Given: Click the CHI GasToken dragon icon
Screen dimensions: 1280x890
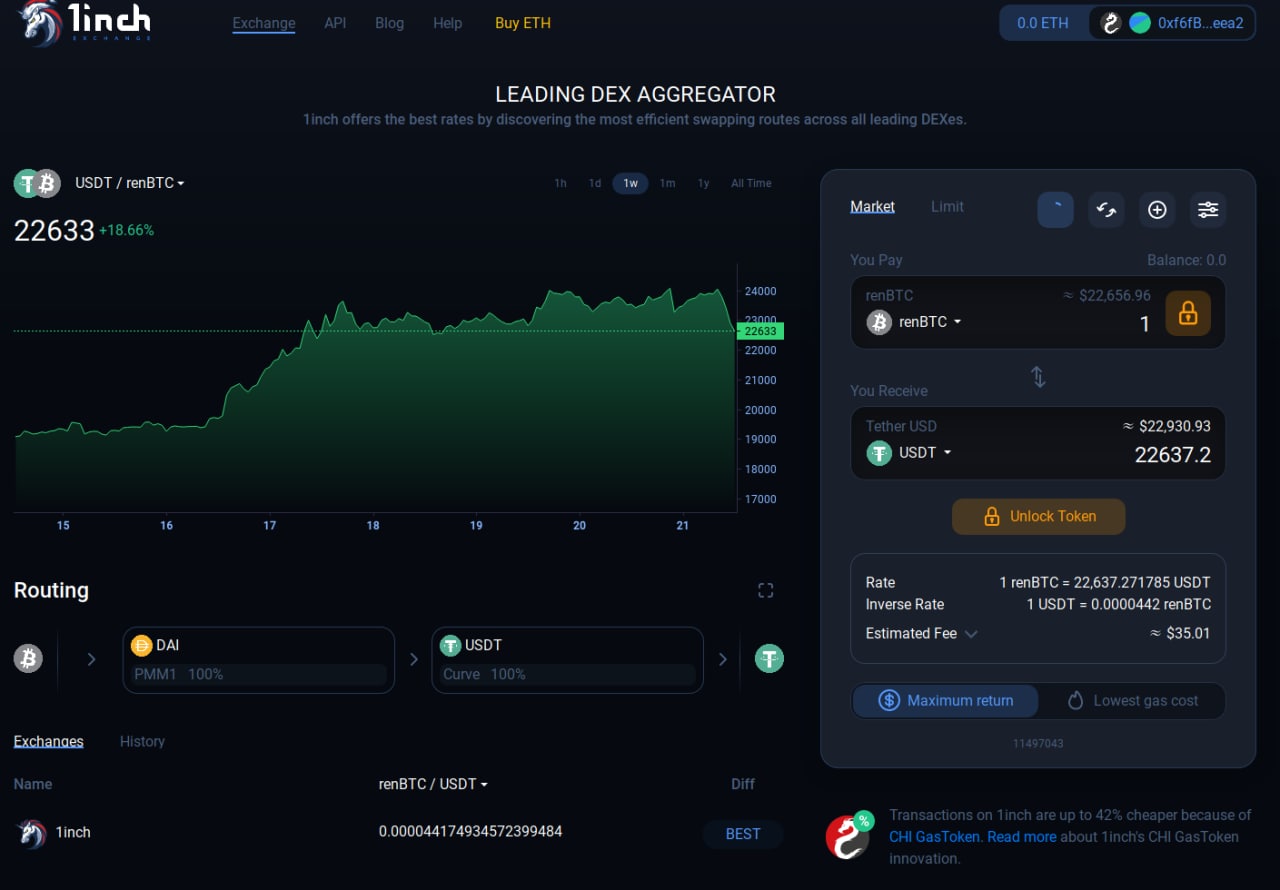Looking at the screenshot, I should 849,836.
